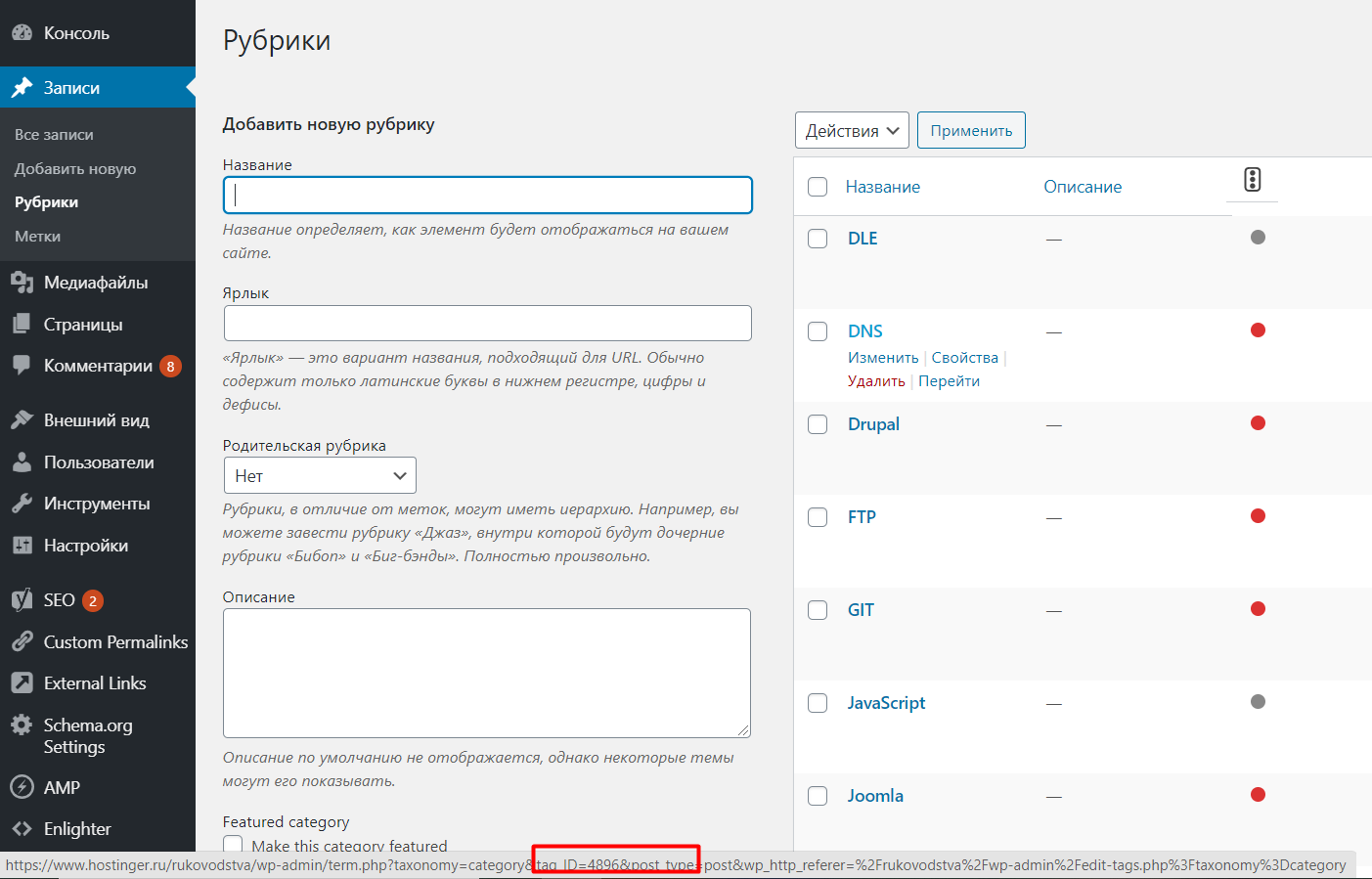Image resolution: width=1372 pixels, height=879 pixels.
Task: Check the Drupal category checkbox
Action: pyautogui.click(x=818, y=424)
